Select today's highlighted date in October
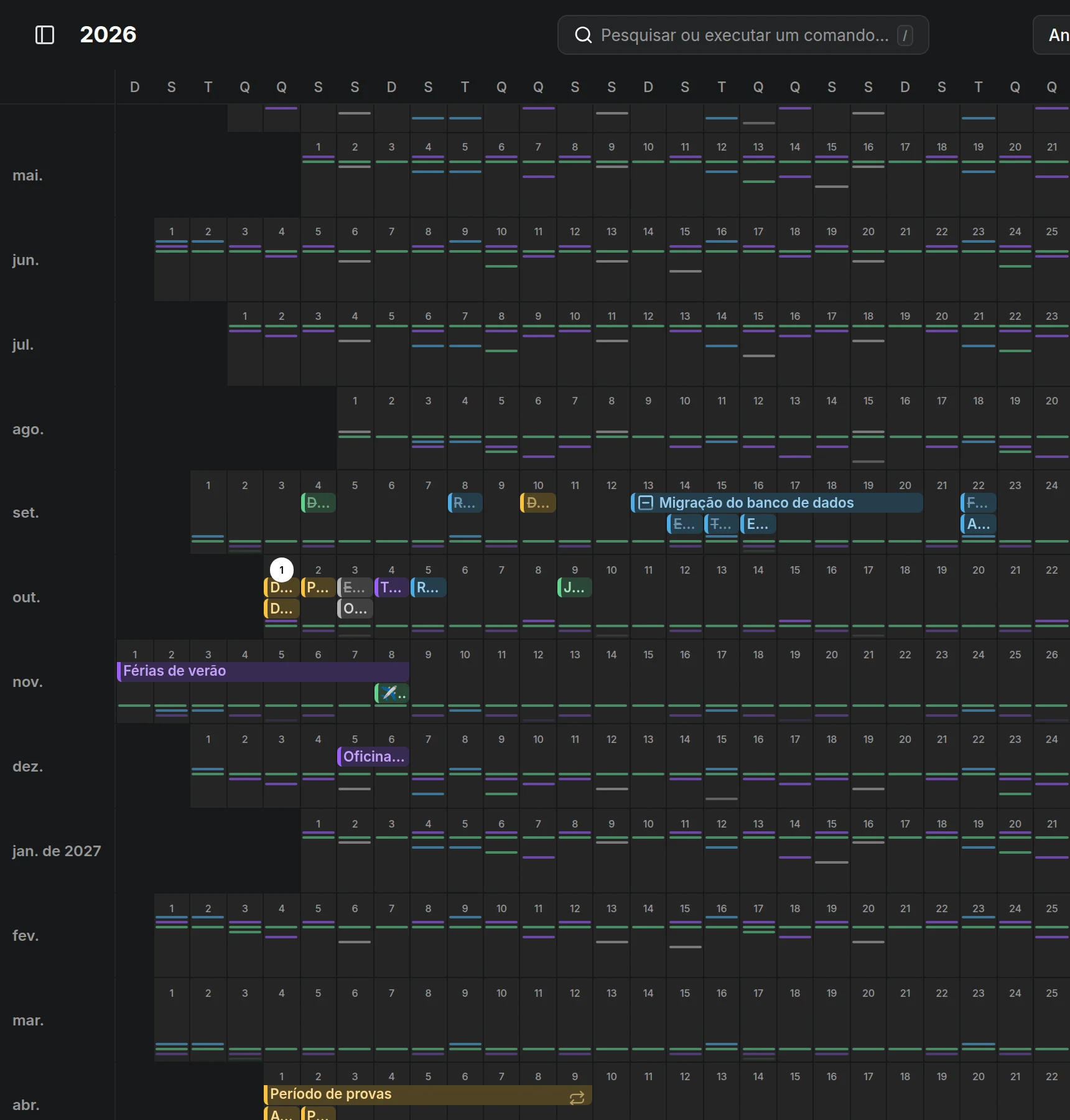This screenshot has height=1120, width=1070. point(282,570)
